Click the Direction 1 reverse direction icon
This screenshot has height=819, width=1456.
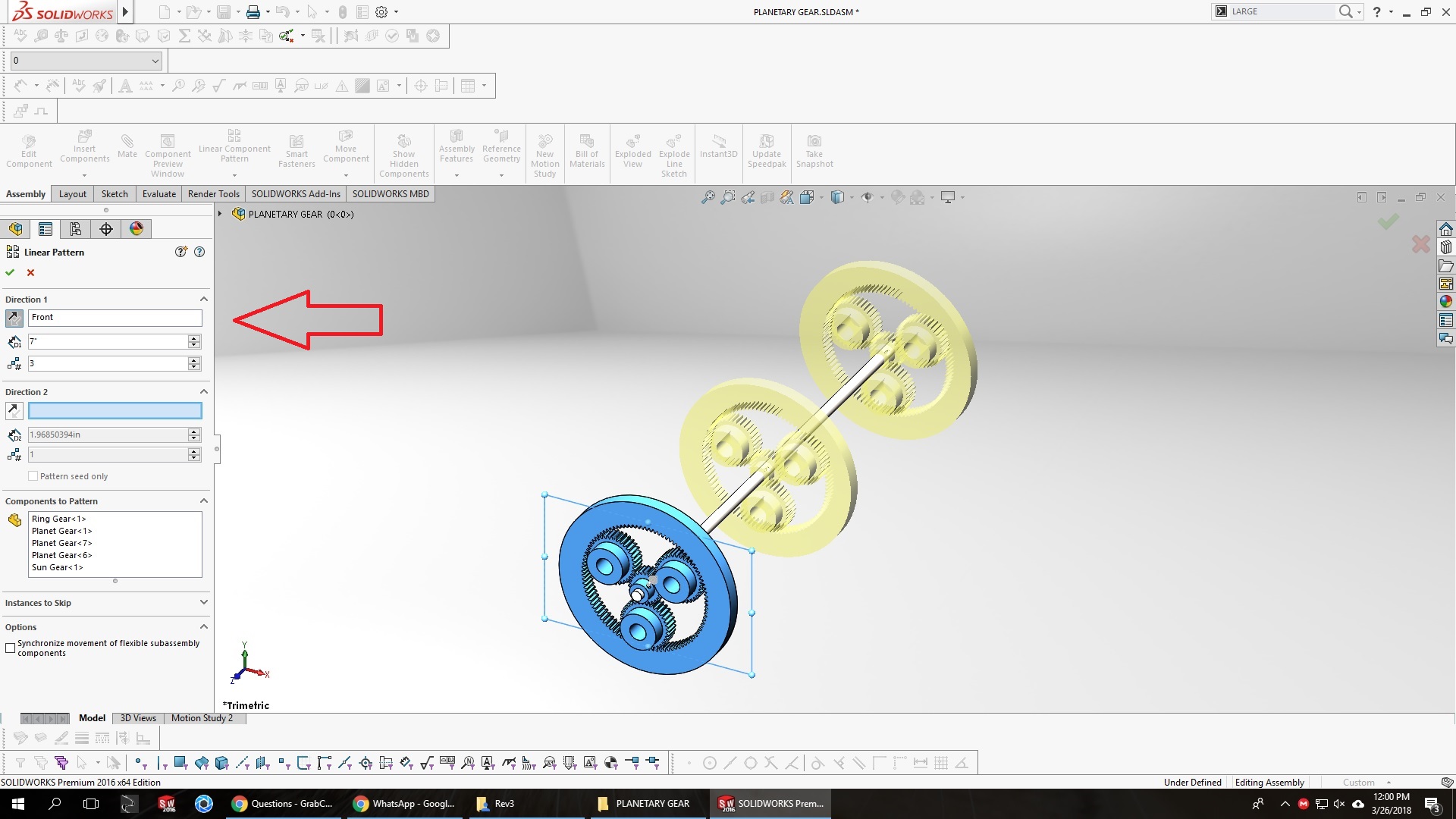(x=14, y=318)
